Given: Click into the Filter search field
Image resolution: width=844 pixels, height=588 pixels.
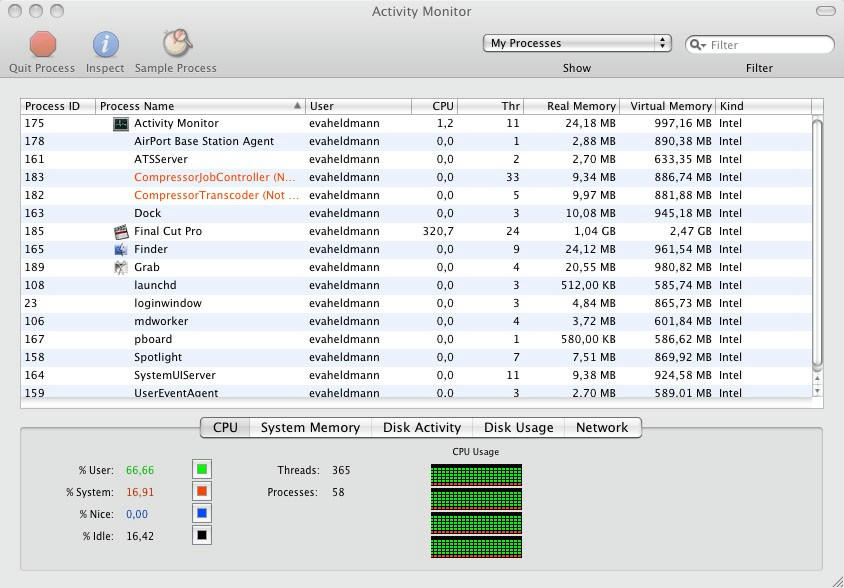Looking at the screenshot, I should [759, 45].
